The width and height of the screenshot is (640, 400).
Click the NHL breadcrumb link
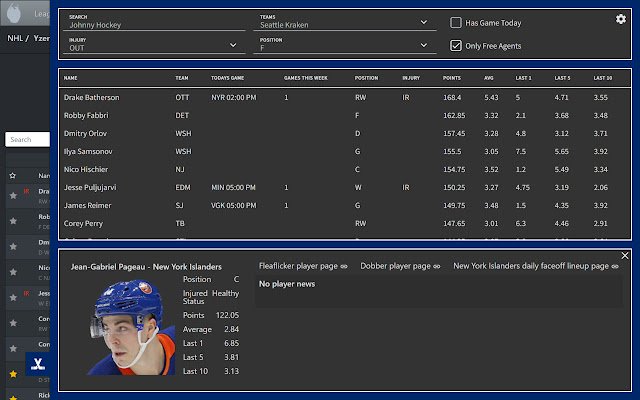15,38
